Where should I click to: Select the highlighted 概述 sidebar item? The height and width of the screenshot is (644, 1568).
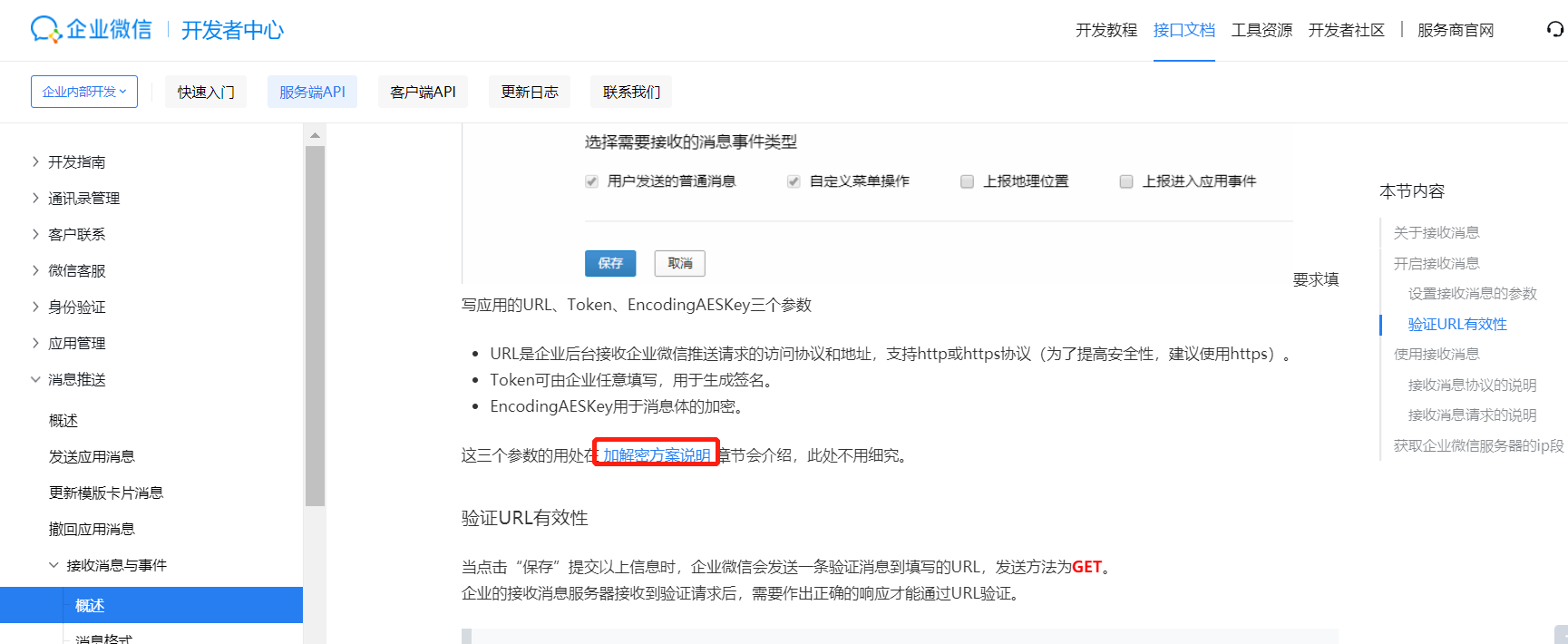[151, 605]
